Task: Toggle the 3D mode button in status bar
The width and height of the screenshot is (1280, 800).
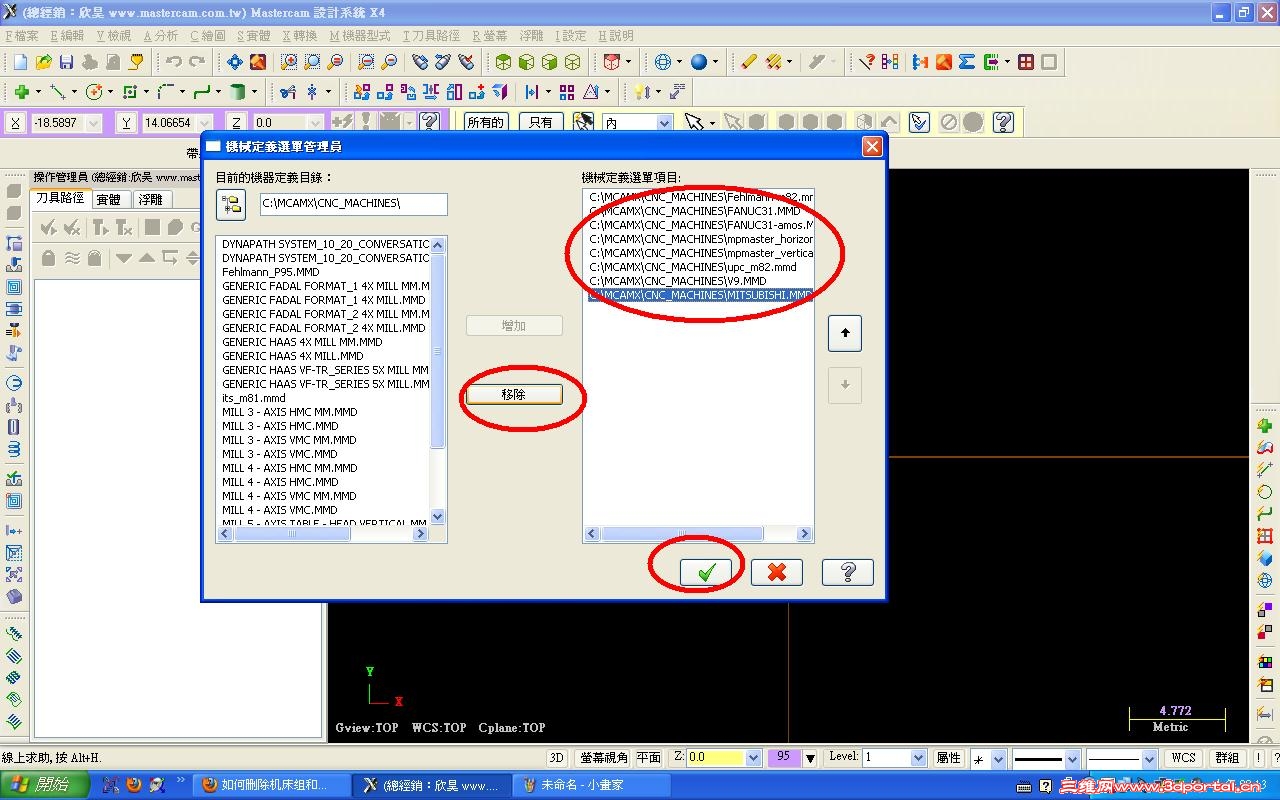Action: (557, 758)
